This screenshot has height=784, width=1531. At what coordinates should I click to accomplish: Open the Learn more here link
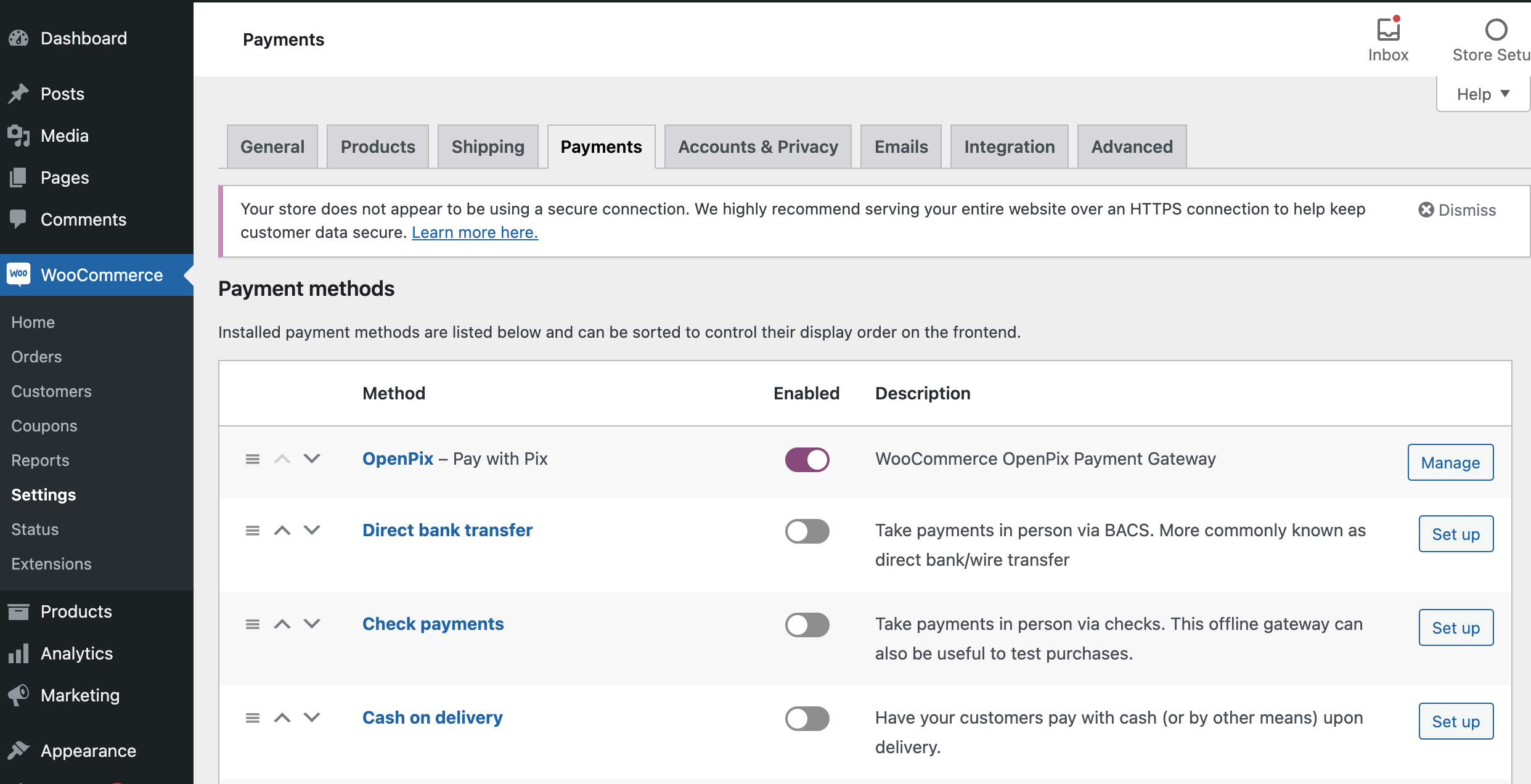coord(475,232)
